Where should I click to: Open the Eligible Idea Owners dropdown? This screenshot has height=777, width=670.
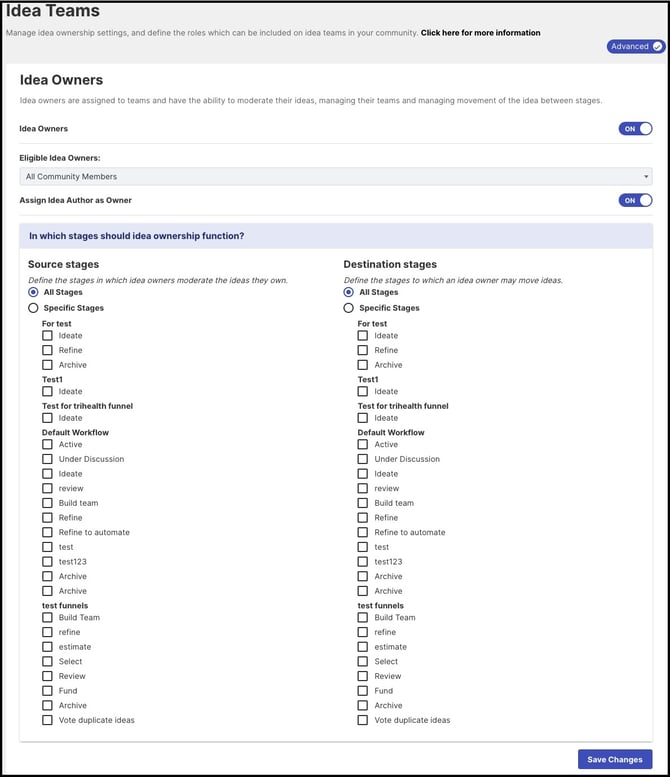(335, 177)
